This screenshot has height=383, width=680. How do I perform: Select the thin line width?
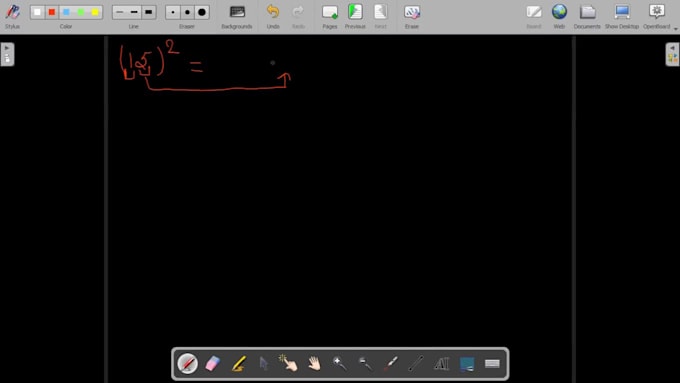coord(120,12)
